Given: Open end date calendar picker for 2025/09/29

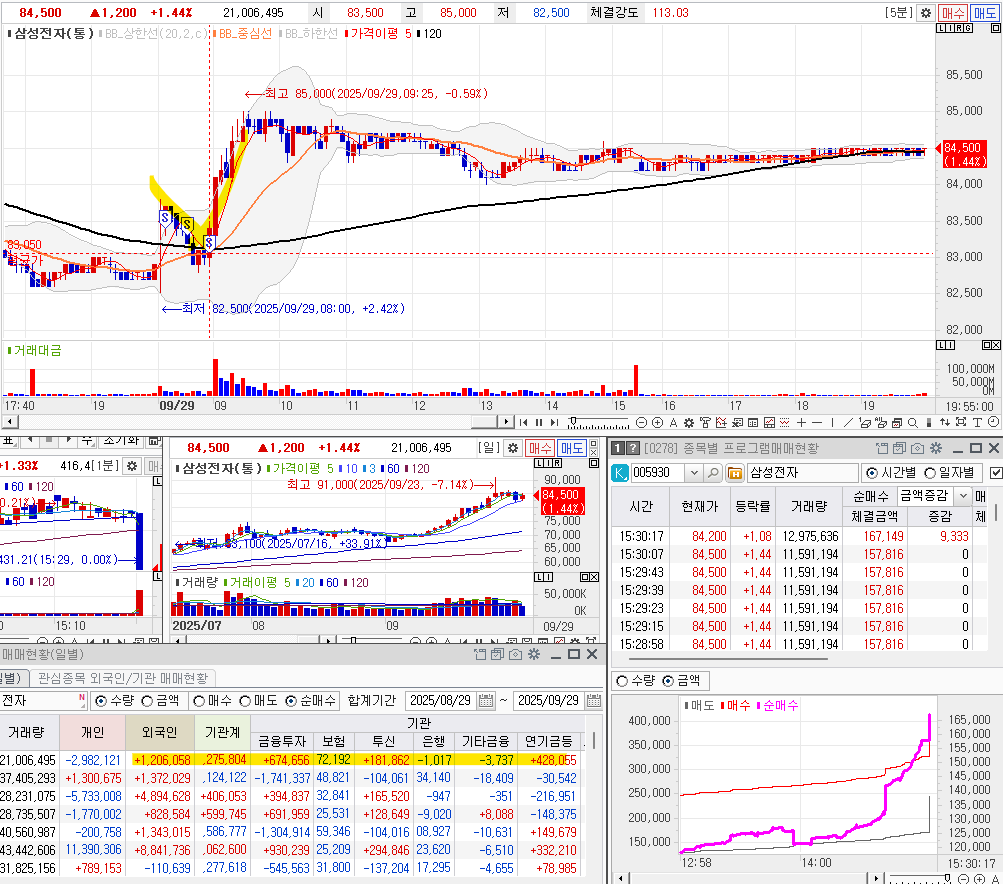Looking at the screenshot, I should tap(594, 700).
